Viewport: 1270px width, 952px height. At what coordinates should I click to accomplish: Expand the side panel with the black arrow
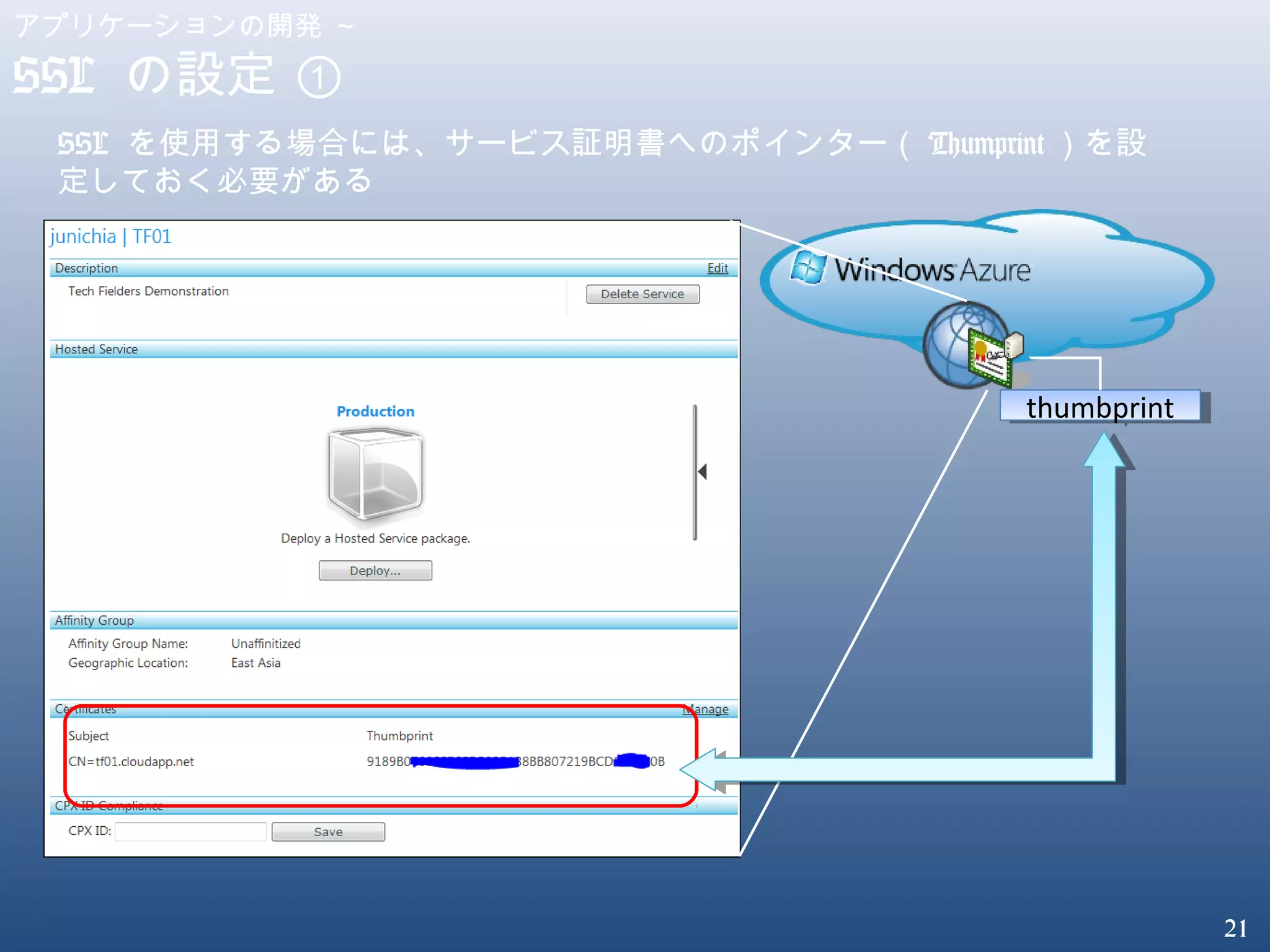point(703,472)
